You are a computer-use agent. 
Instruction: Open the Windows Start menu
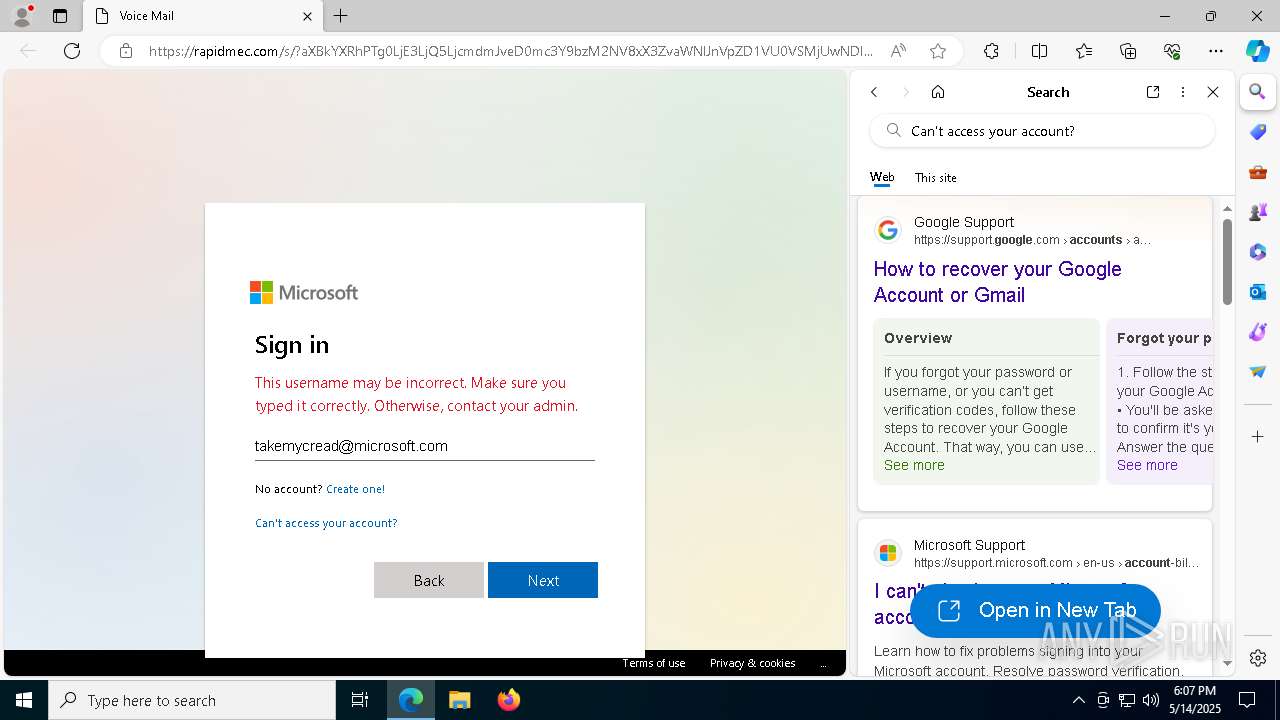tap(24, 700)
